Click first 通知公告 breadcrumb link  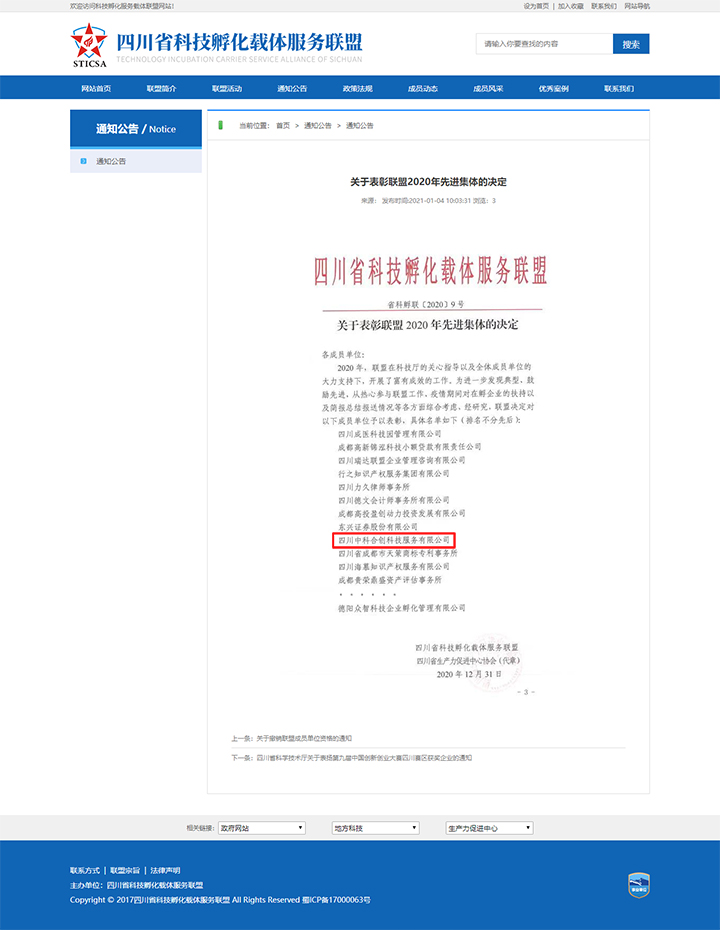318,126
